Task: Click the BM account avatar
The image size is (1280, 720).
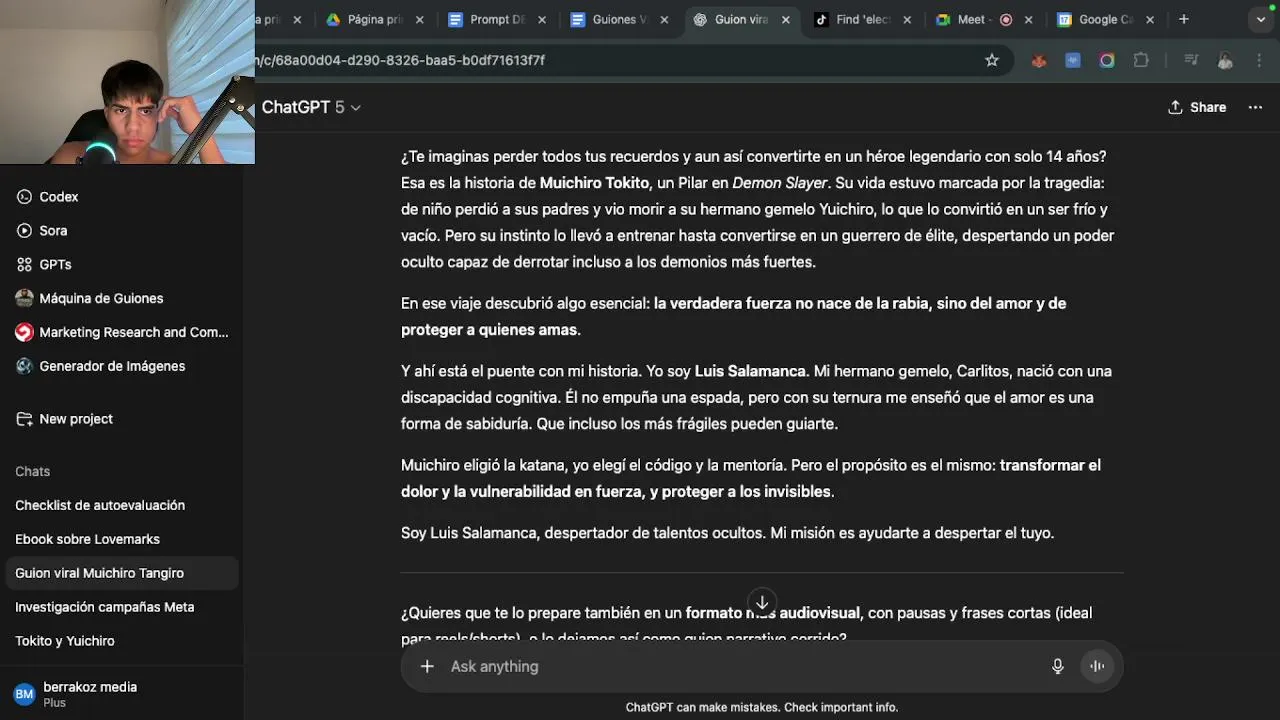Action: point(24,694)
